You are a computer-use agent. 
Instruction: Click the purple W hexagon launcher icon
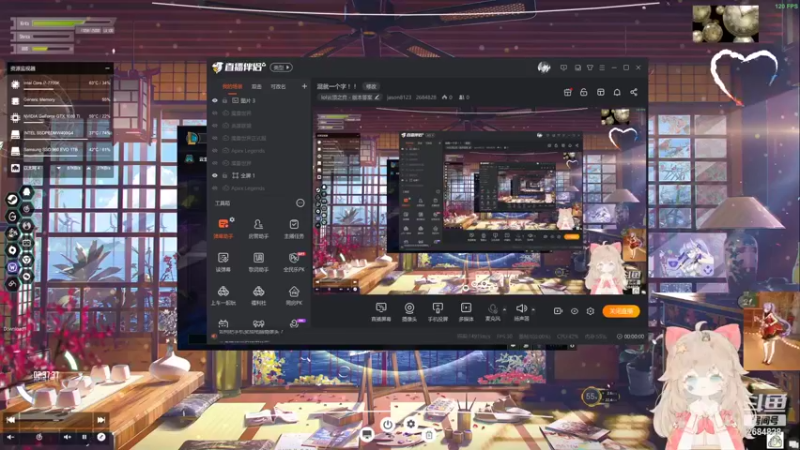12,267
